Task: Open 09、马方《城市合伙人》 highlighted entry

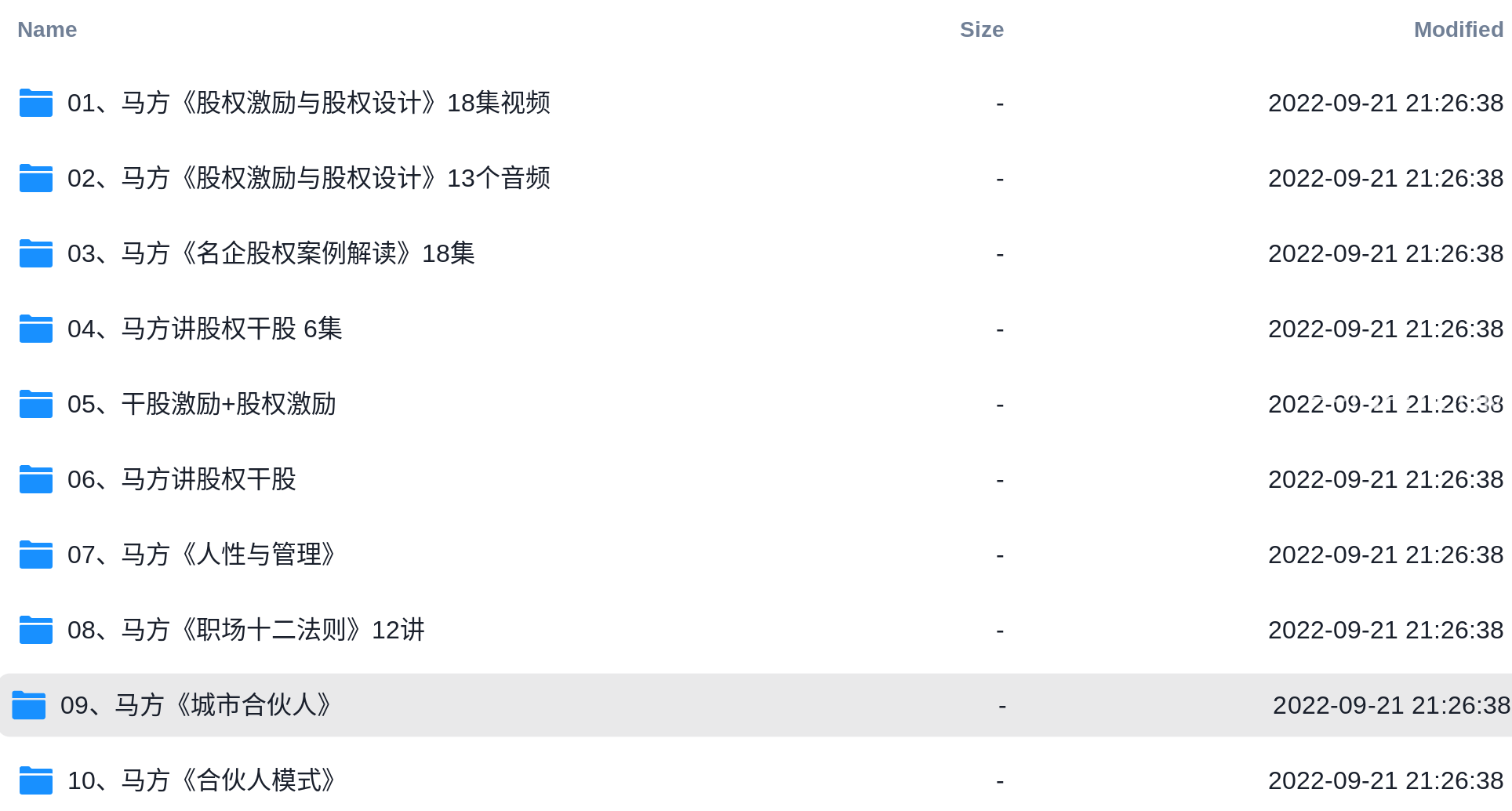Action: 756,705
